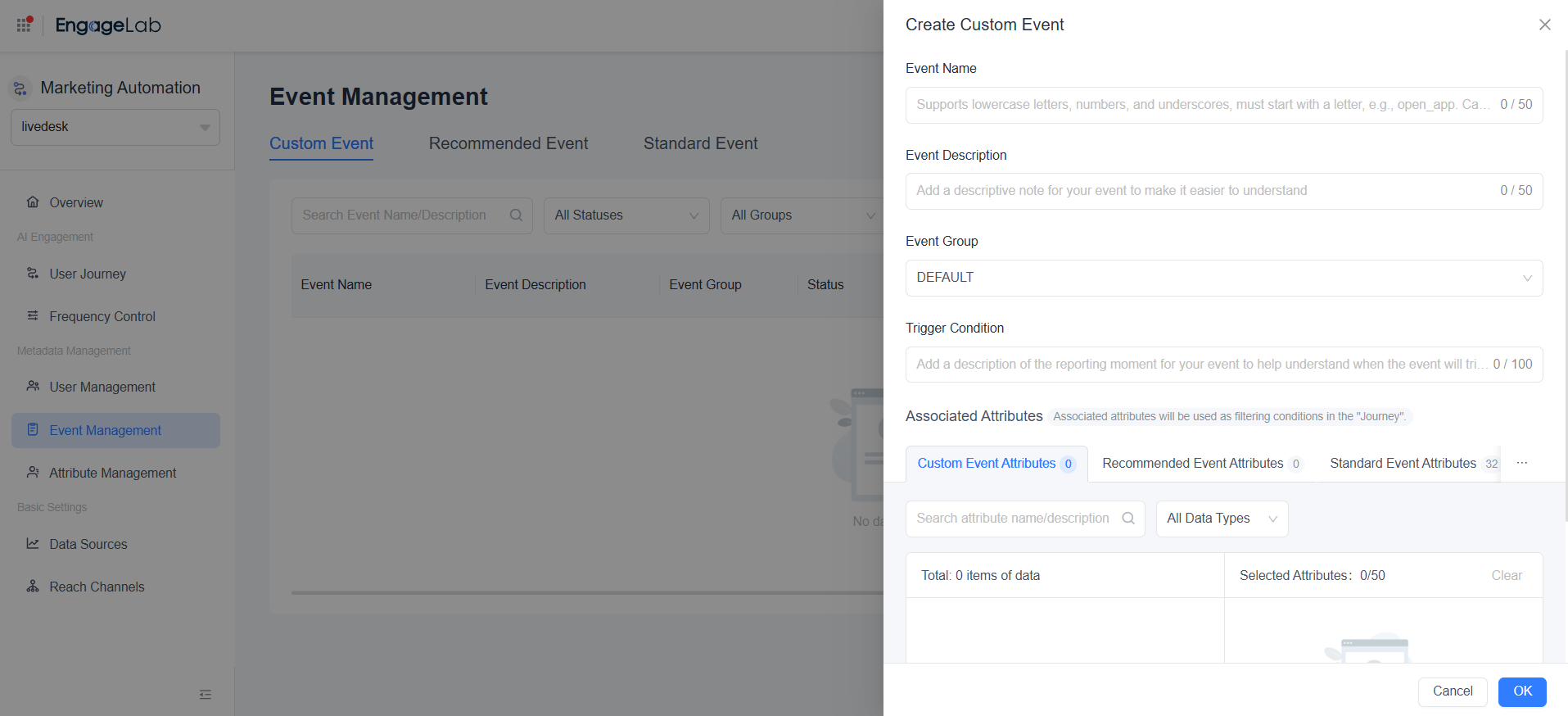Clear the selected attributes
This screenshot has height=716, width=1568.
point(1506,576)
